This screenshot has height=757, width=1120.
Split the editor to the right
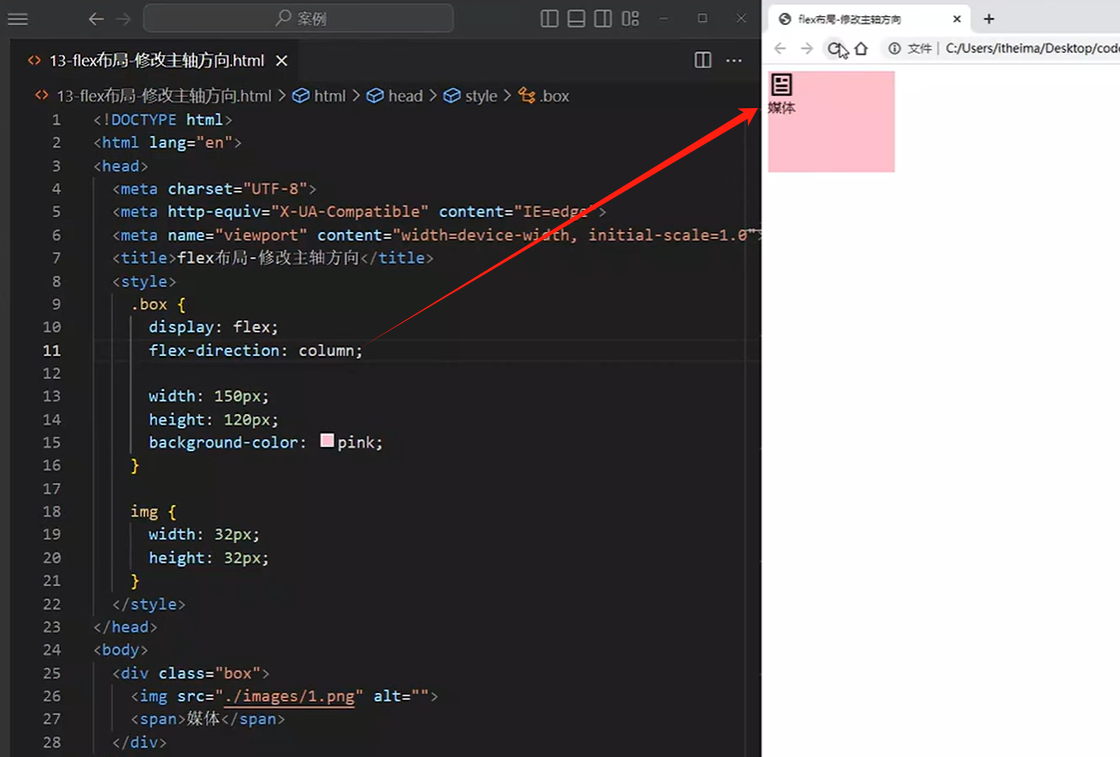(x=703, y=61)
